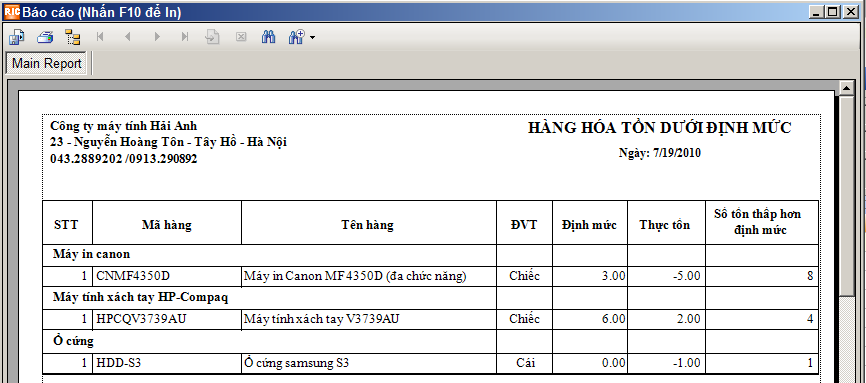Viewport: 866px width, 383px height.
Task: Click Định mức value 0.00
Action: coord(614,363)
